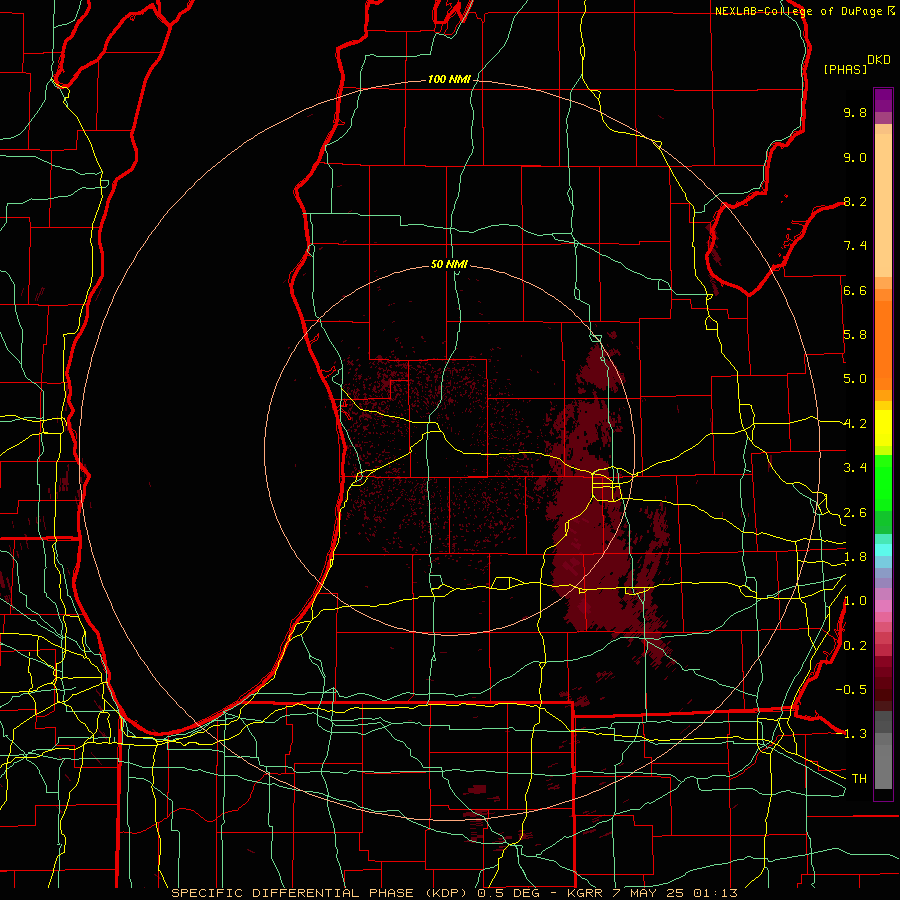Click the 9.8 value on the color scale
Screen dimensions: 900x900
[x=855, y=112]
